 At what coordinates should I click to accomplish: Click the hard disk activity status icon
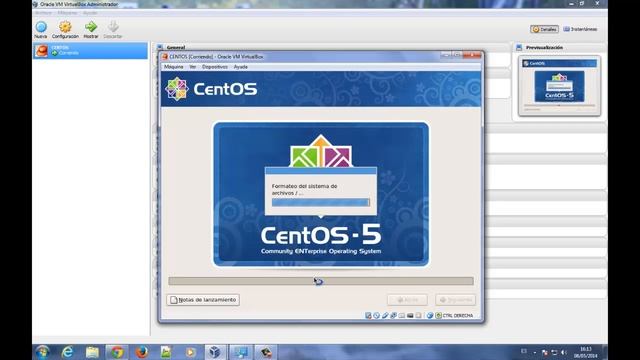368,316
